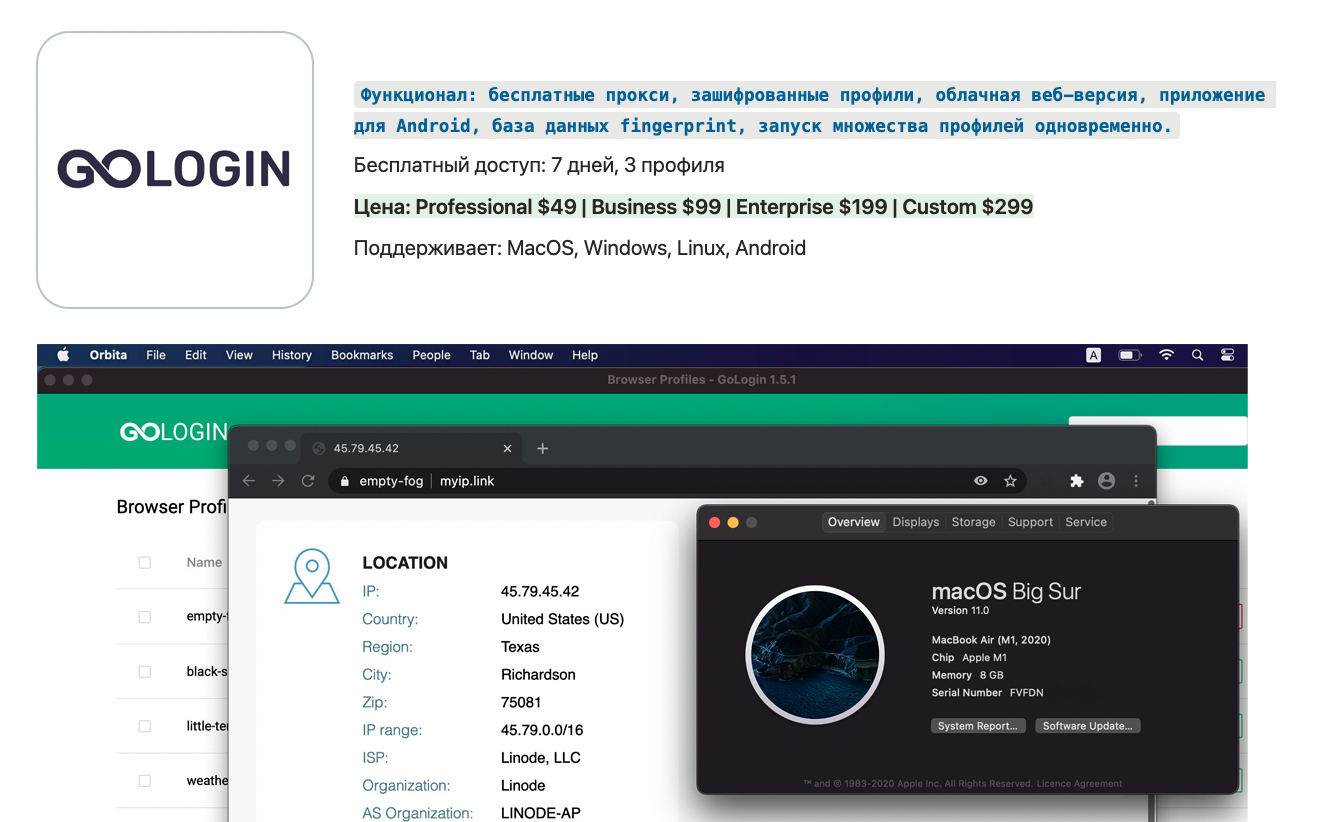Screen dimensions: 1344x822
Task: Open the Edit menu
Action: tap(196, 355)
